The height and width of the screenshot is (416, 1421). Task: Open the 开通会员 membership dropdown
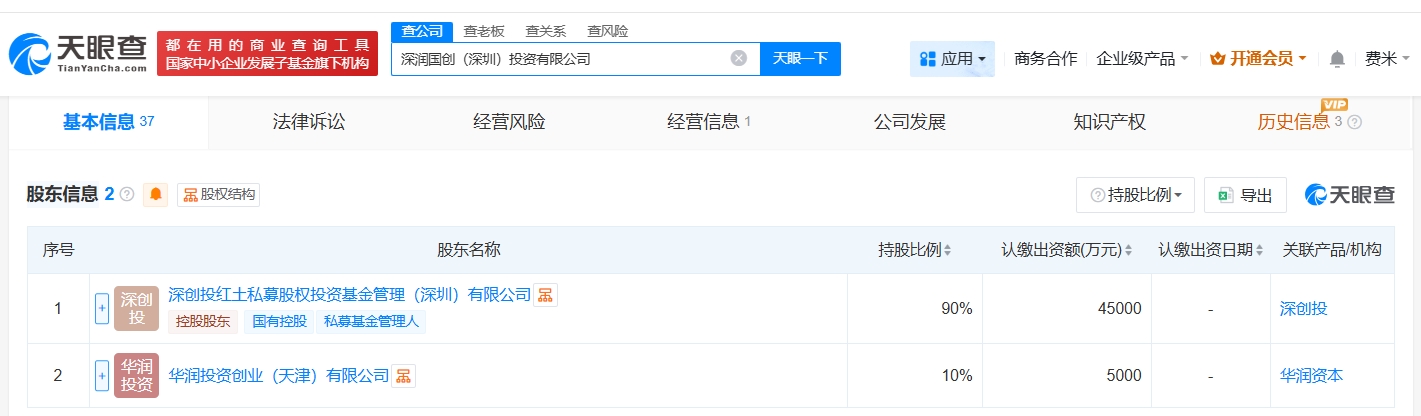pyautogui.click(x=1258, y=59)
